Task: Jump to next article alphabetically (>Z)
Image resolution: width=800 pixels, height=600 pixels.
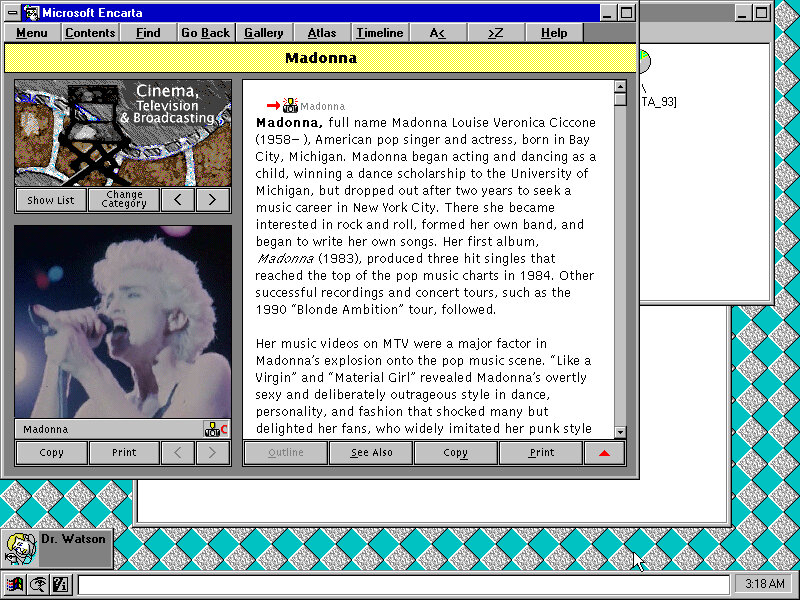Action: coord(495,33)
